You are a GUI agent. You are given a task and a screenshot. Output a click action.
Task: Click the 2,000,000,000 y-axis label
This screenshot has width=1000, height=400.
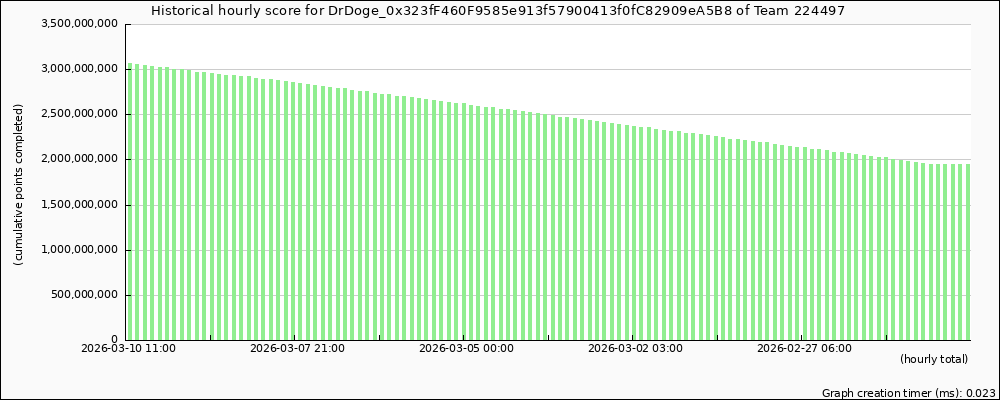(x=77, y=159)
